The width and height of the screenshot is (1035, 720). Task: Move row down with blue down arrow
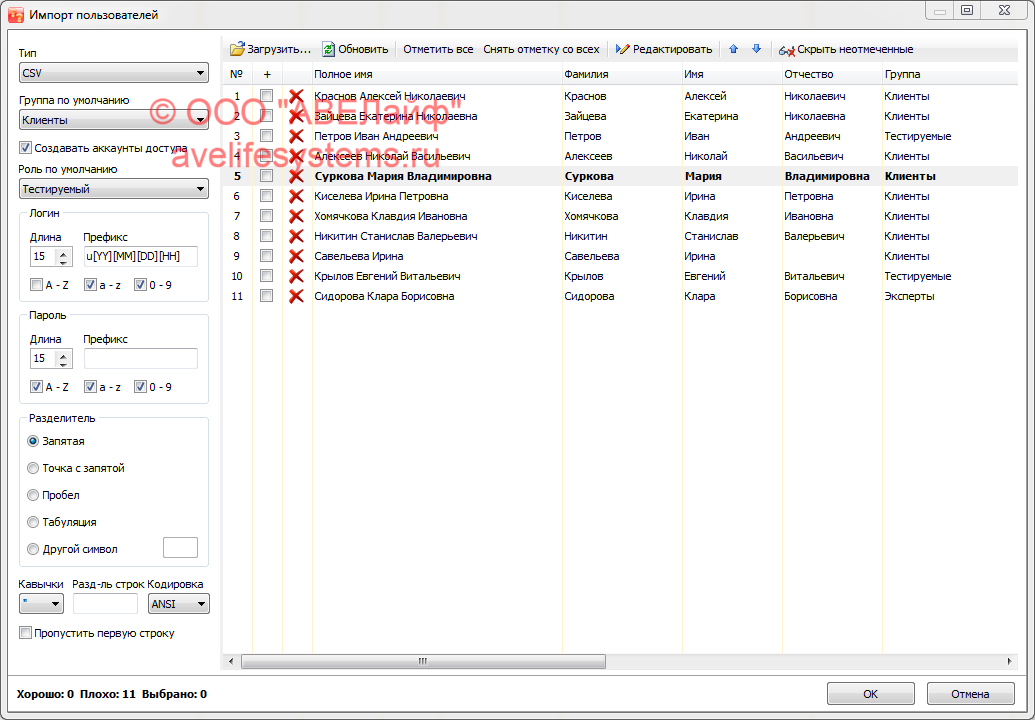click(756, 49)
